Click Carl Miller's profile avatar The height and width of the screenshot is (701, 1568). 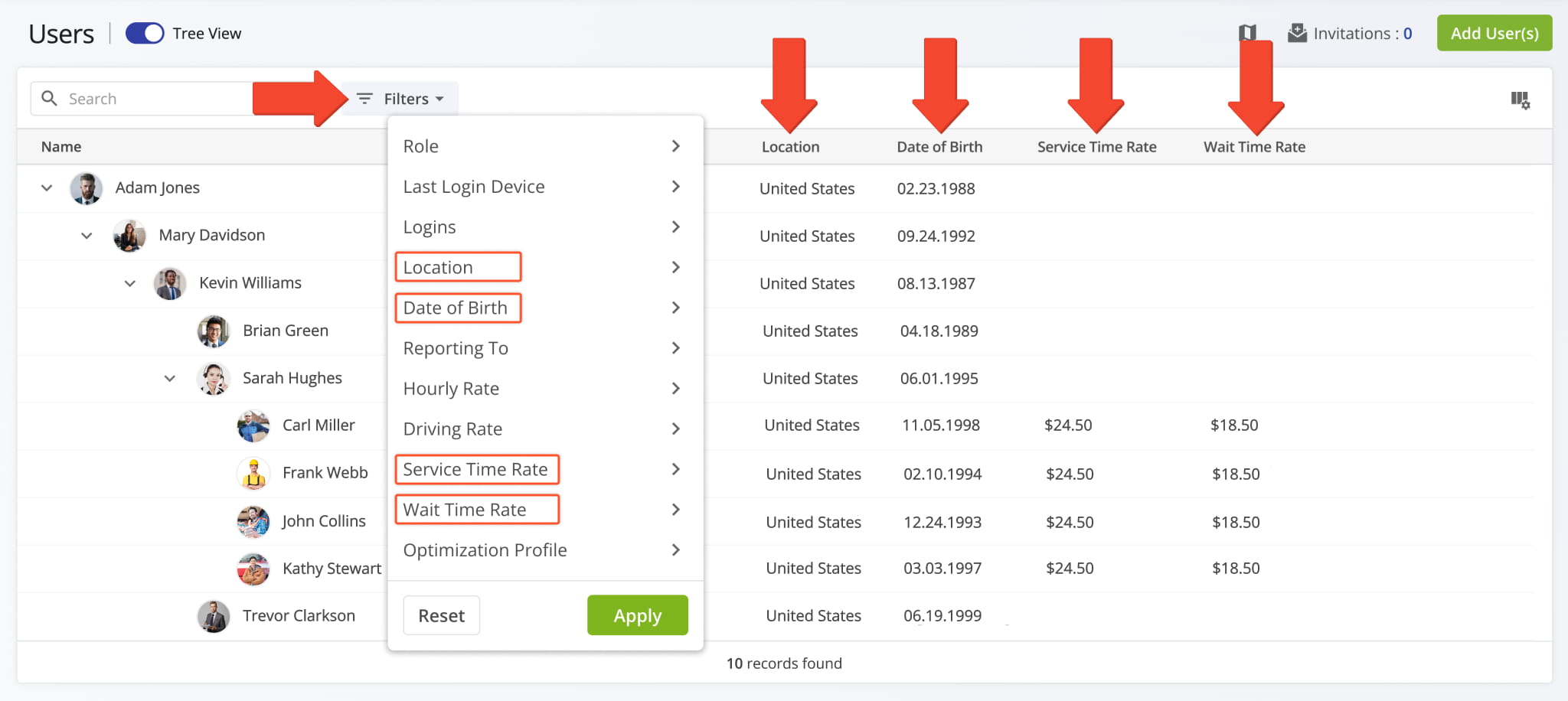coord(253,425)
